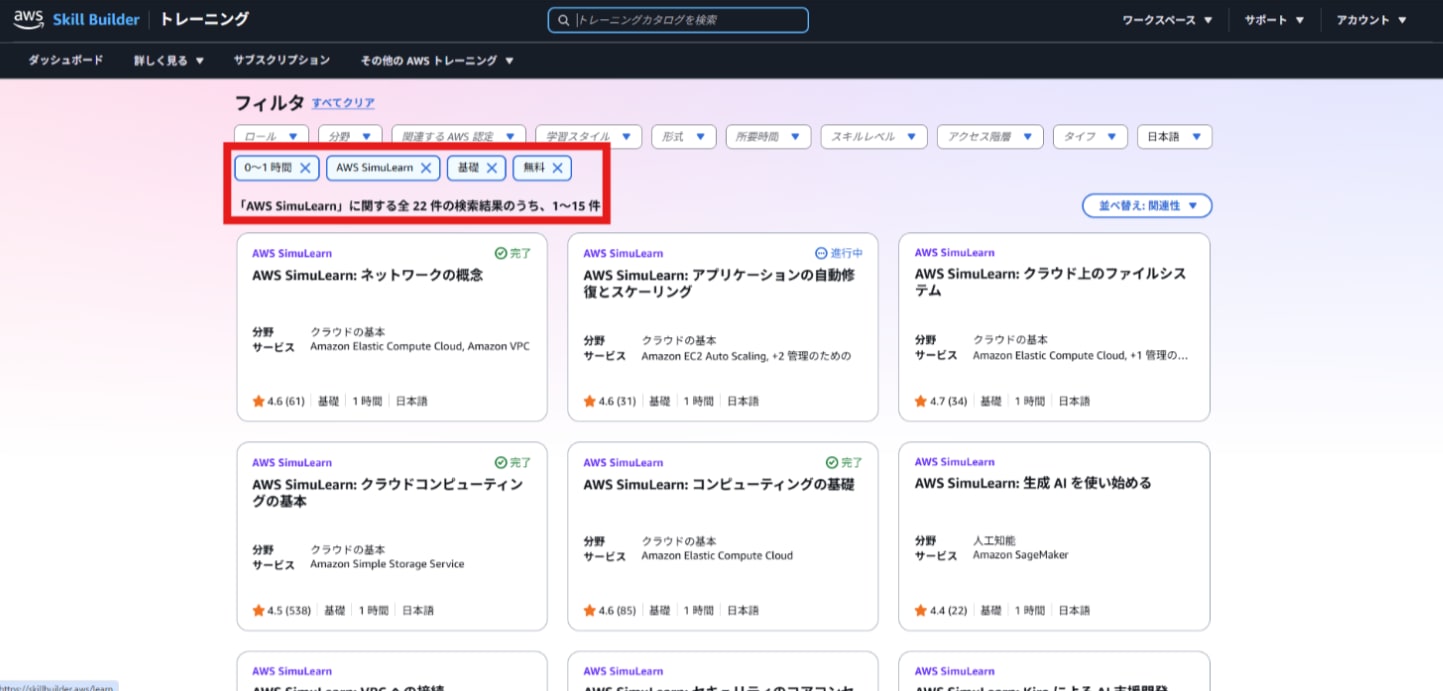Open course 生成 AI を使い始める
Screen dimensions: 1443x691
click(x=1033, y=483)
